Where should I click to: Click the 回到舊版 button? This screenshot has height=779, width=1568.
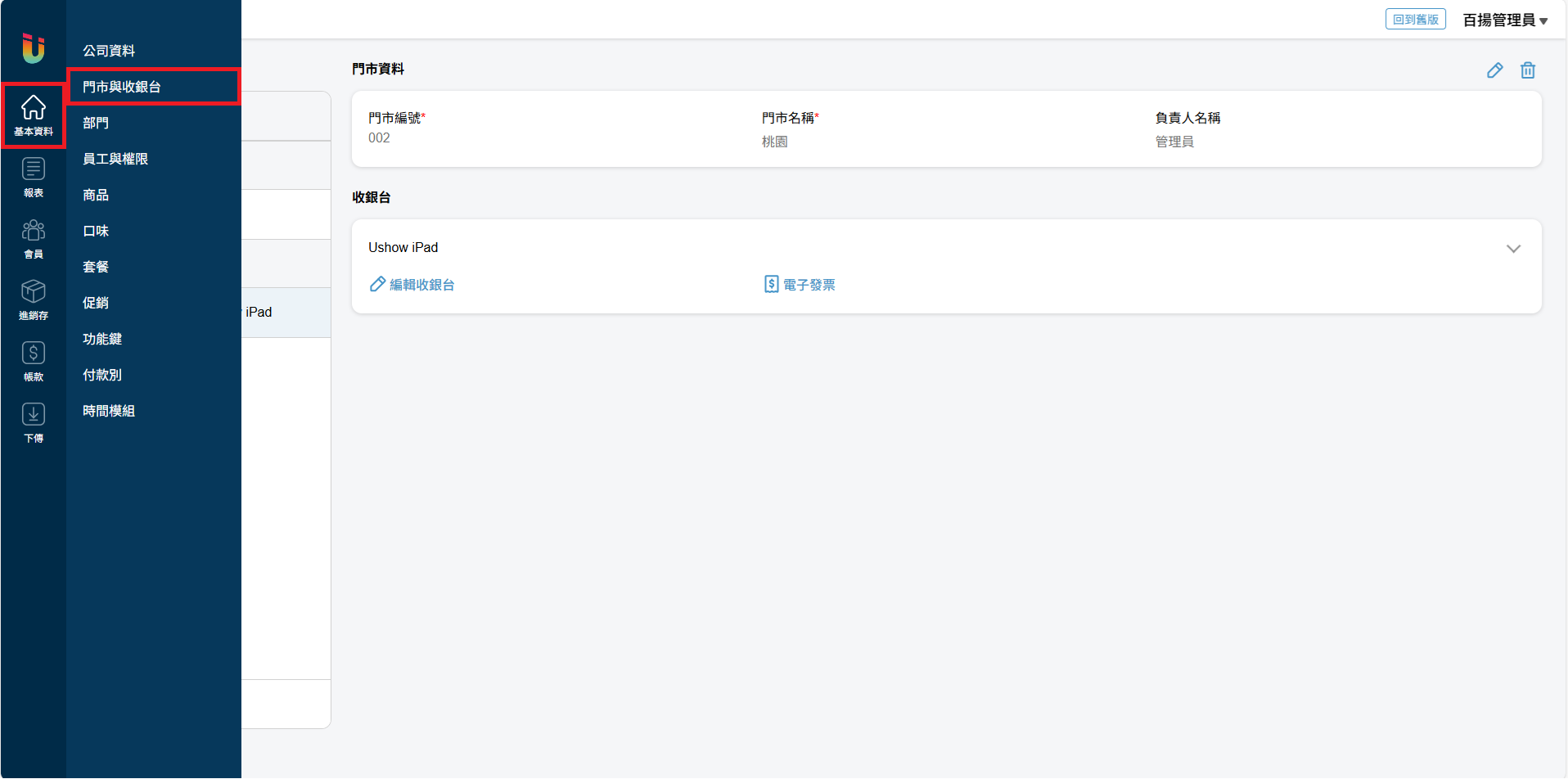(1415, 20)
